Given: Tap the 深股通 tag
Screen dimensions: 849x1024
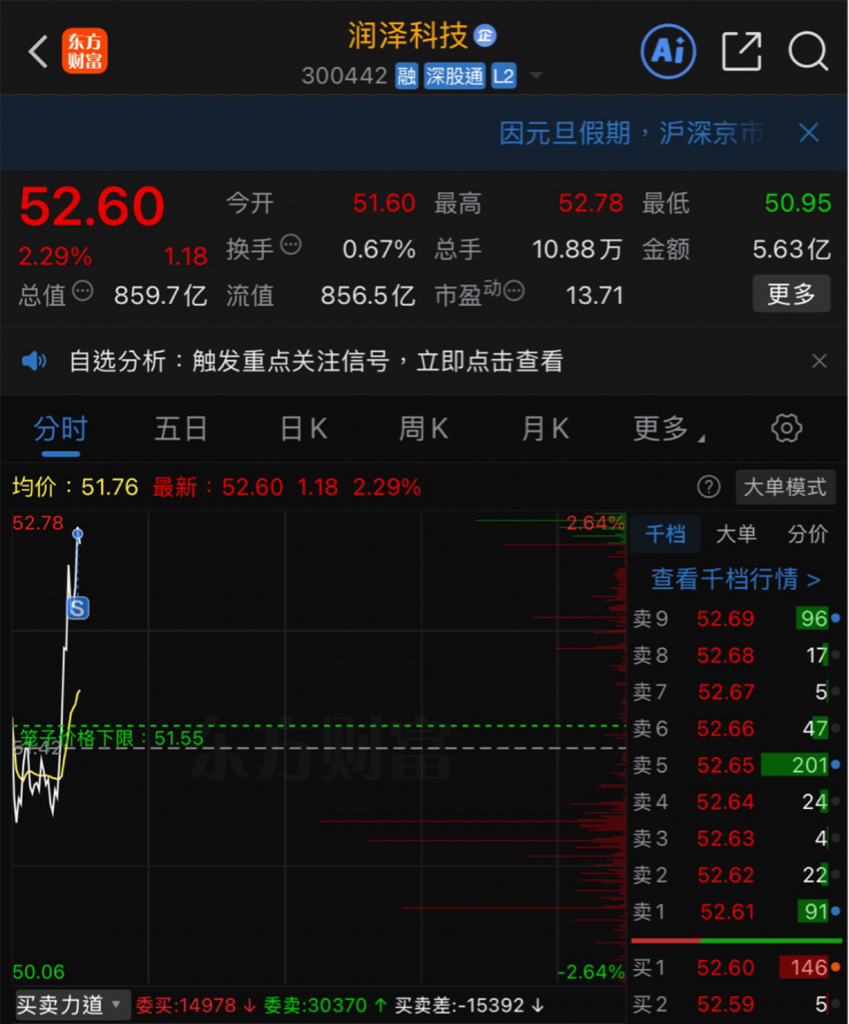Looking at the screenshot, I should (455, 76).
